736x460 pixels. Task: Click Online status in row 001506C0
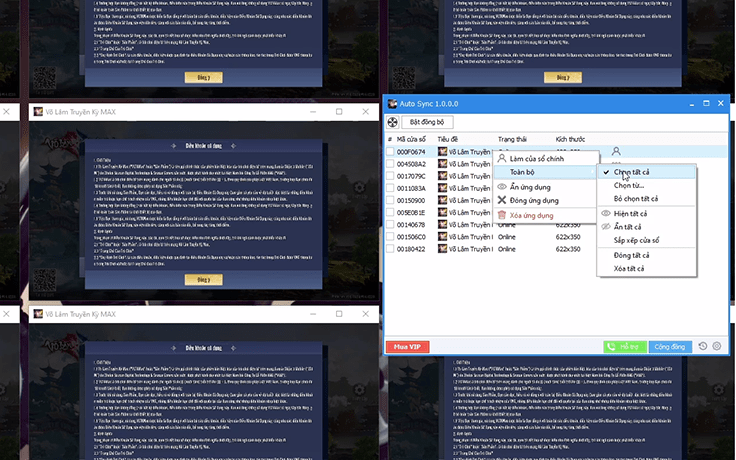[506, 237]
